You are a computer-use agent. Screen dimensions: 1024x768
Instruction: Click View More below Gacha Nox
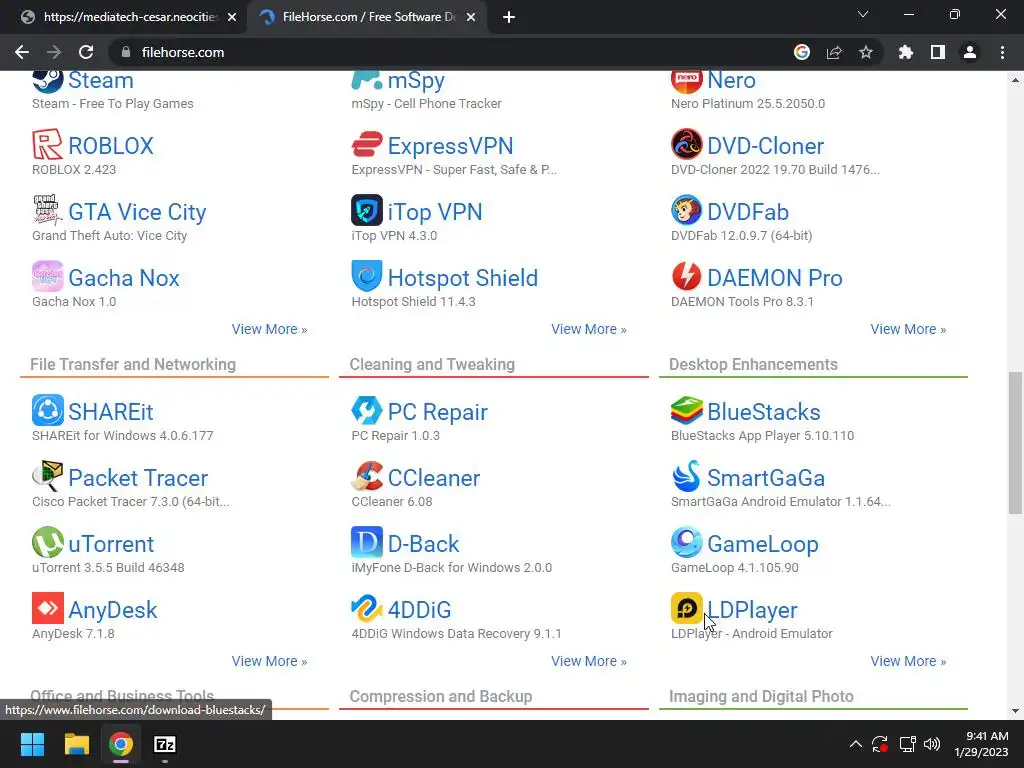269,329
